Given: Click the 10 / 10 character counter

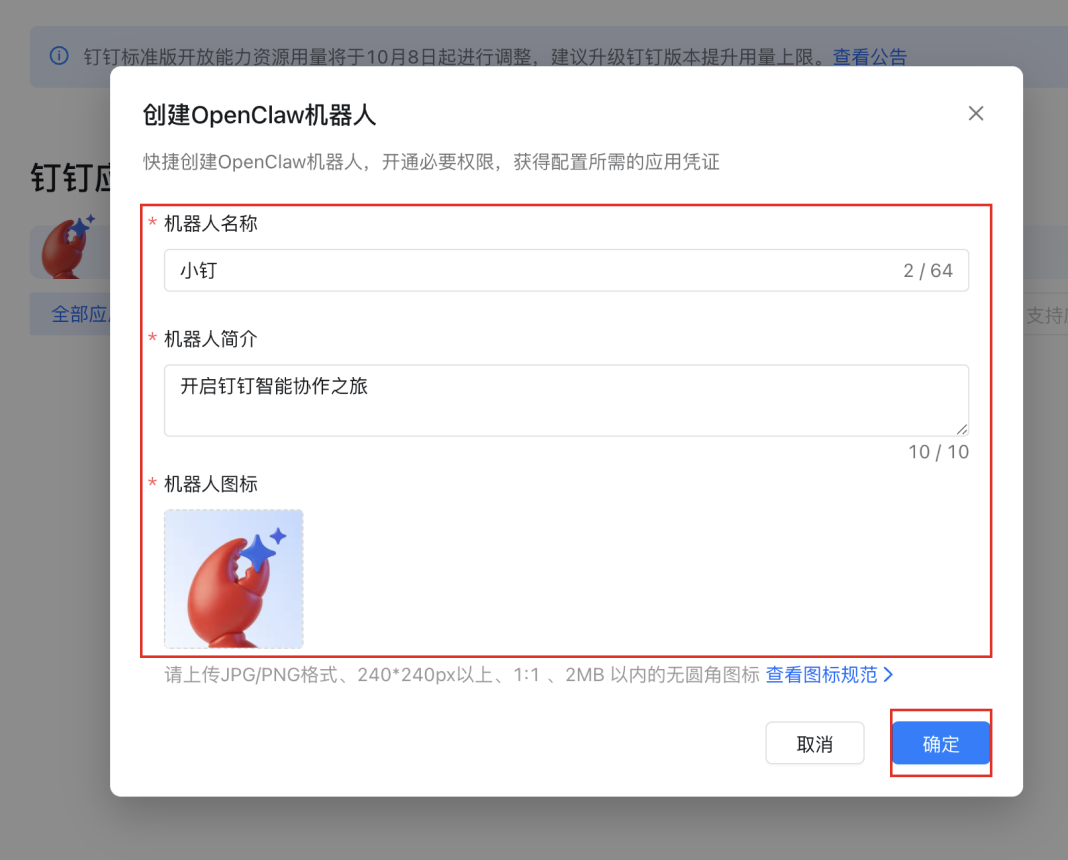Looking at the screenshot, I should pyautogui.click(x=938, y=452).
